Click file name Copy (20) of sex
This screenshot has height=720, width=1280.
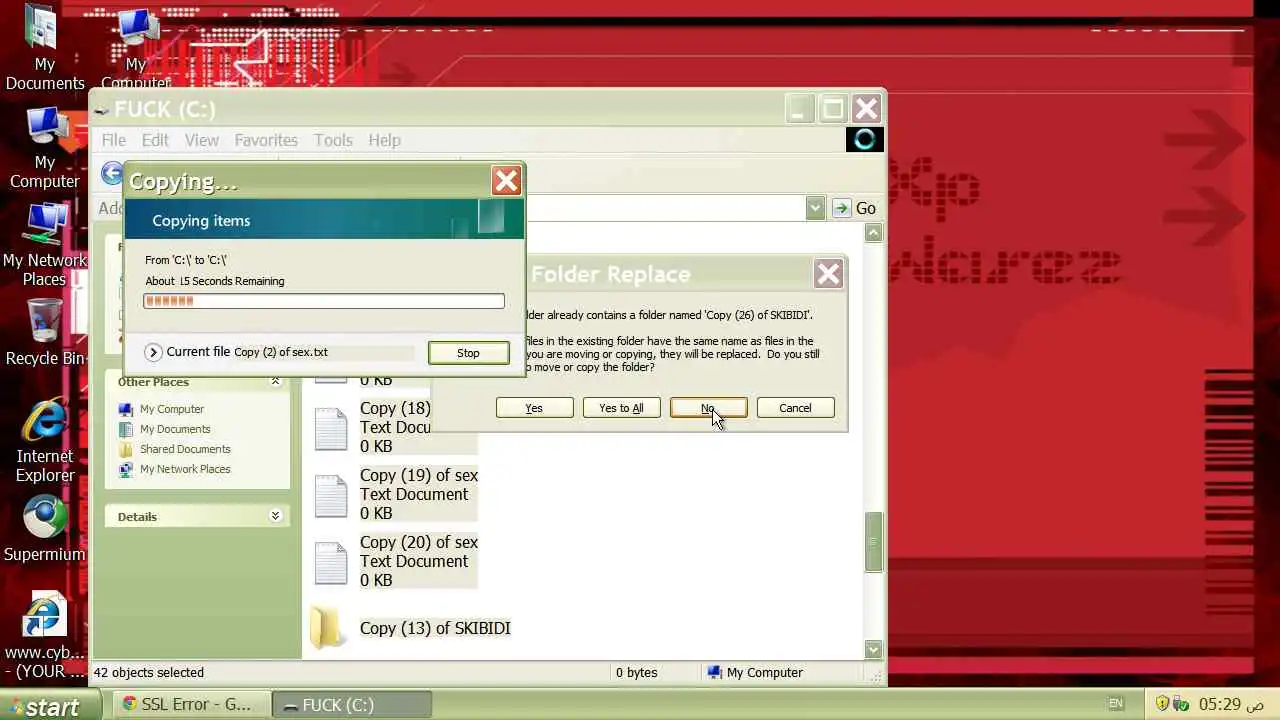[419, 542]
